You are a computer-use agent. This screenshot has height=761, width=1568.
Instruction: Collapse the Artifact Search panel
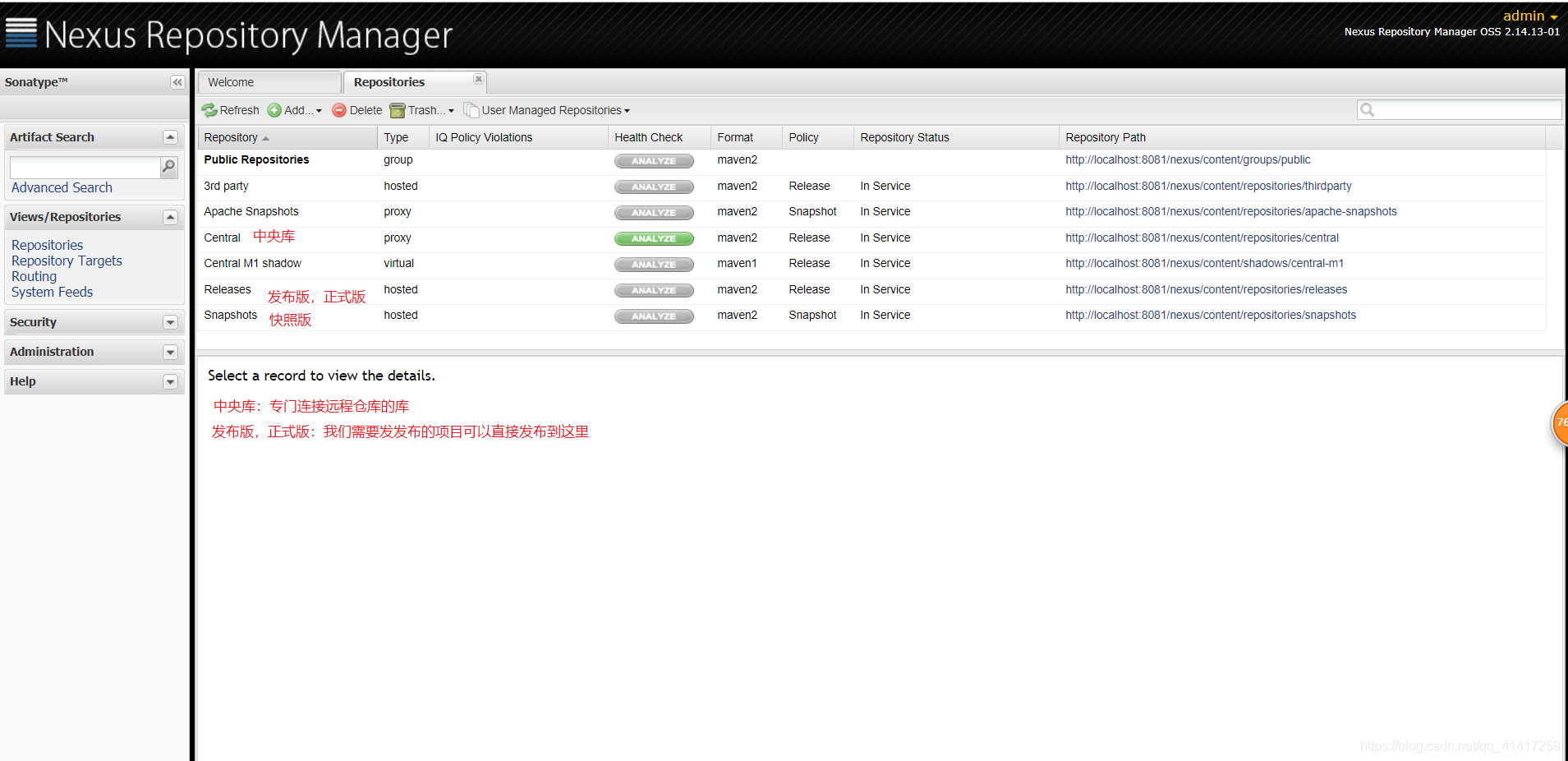click(x=171, y=137)
